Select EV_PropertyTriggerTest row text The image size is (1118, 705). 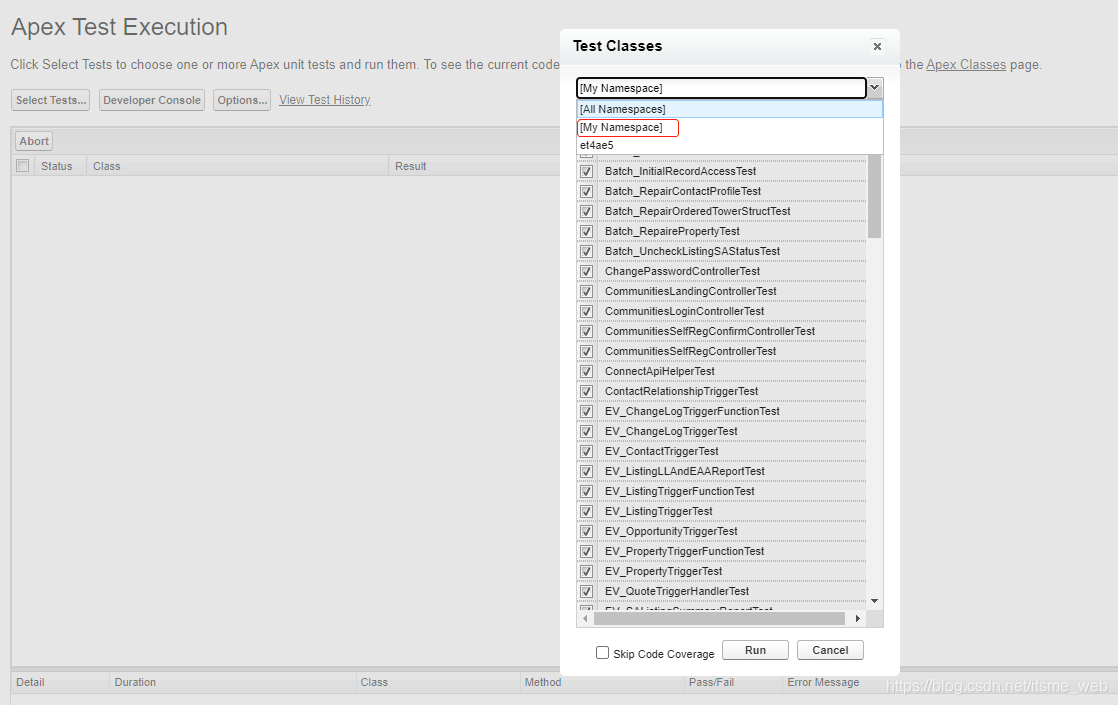coord(664,571)
